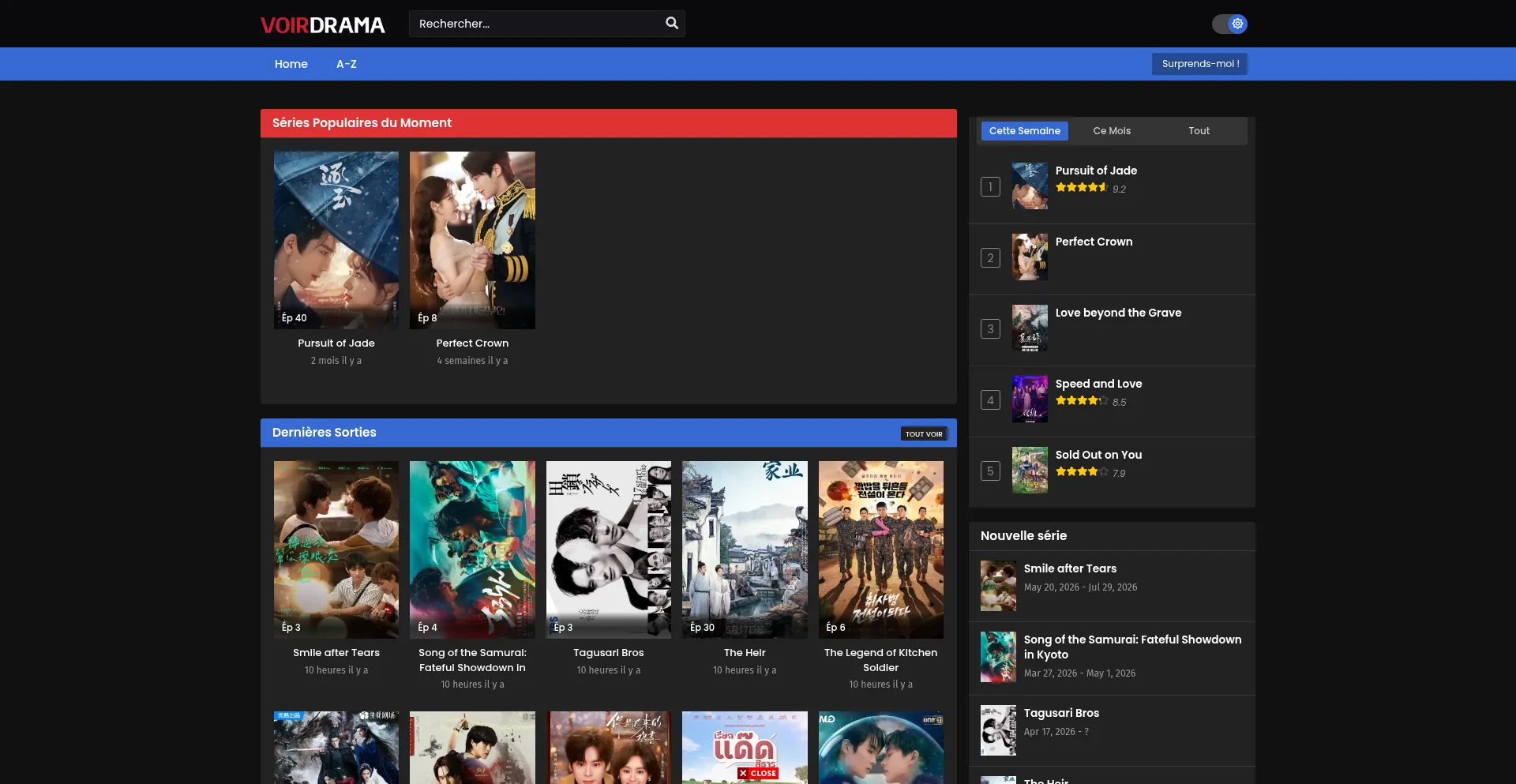Click the Pursuit of Jade title under its poster
The image size is (1516, 784).
pos(336,343)
